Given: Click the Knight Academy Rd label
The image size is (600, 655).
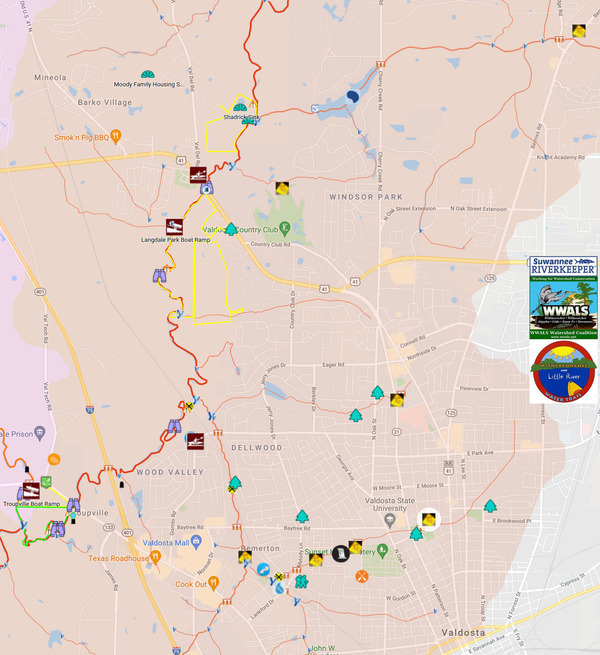Looking at the screenshot, I should (x=560, y=157).
